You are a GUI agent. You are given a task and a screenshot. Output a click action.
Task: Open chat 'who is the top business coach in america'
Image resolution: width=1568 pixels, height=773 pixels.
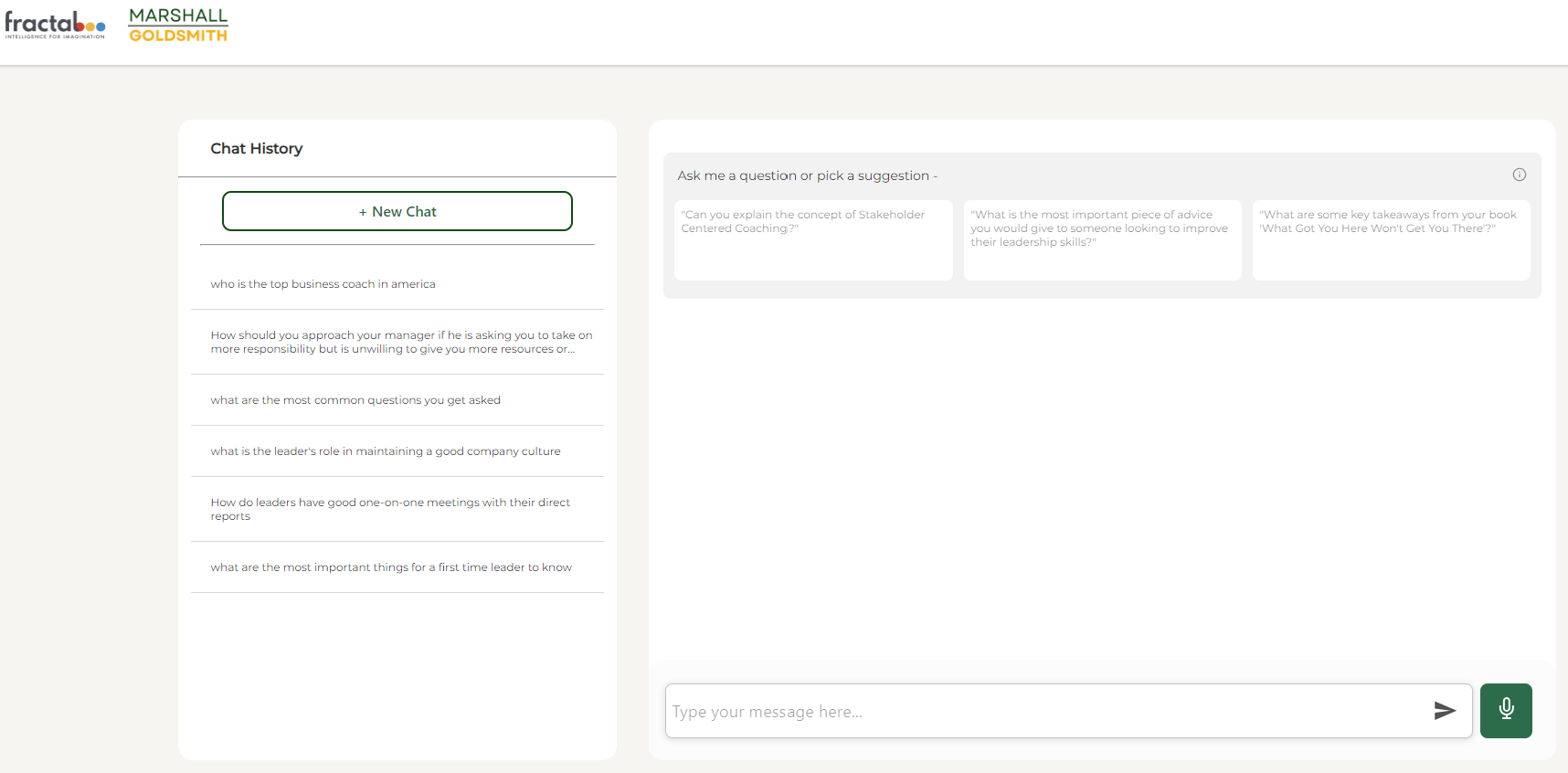[x=397, y=284]
